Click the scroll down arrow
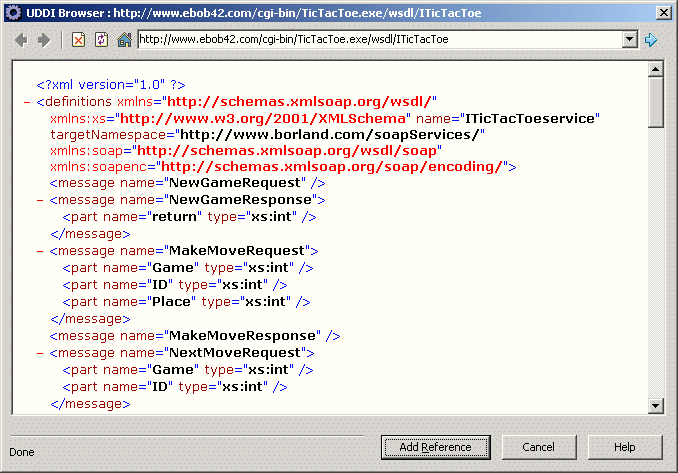This screenshot has width=678, height=473. [656, 406]
